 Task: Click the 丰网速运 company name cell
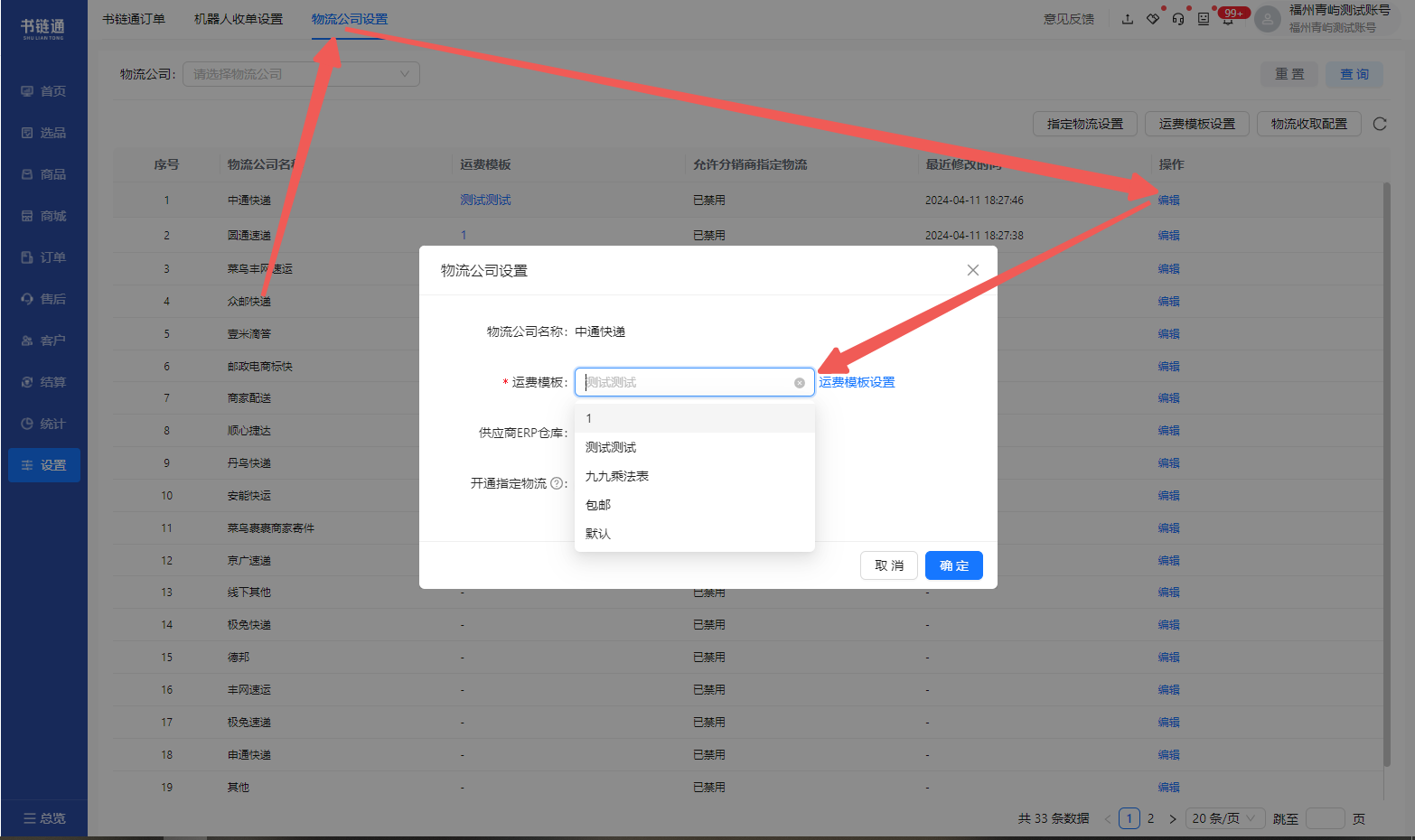coord(249,690)
